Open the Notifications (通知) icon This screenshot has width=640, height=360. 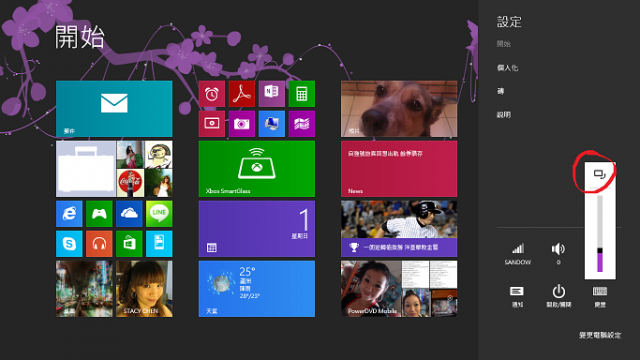tap(517, 296)
